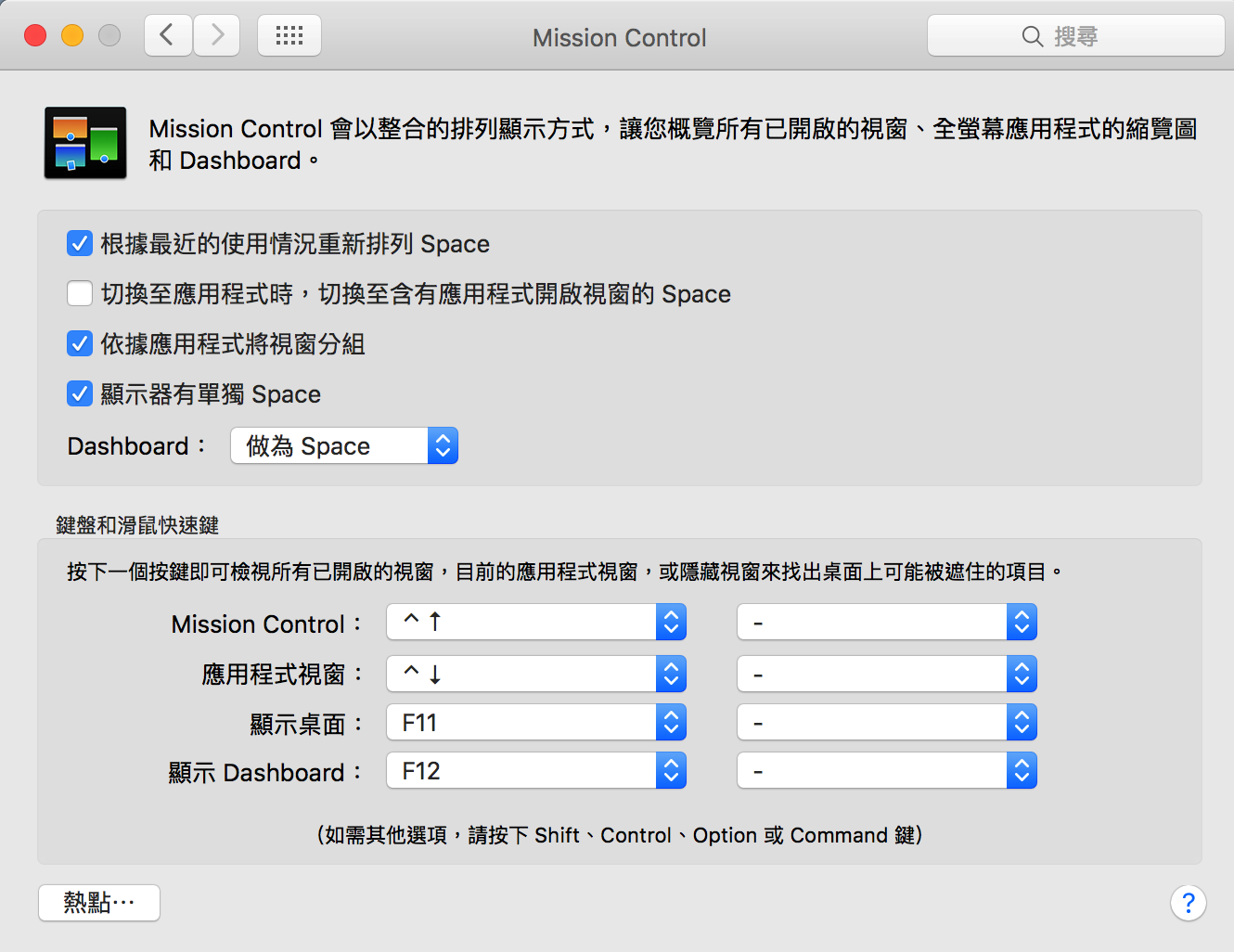Click the 鍵盤和滑鼠快速鍵 section heading
The width and height of the screenshot is (1234, 952).
[x=137, y=525]
